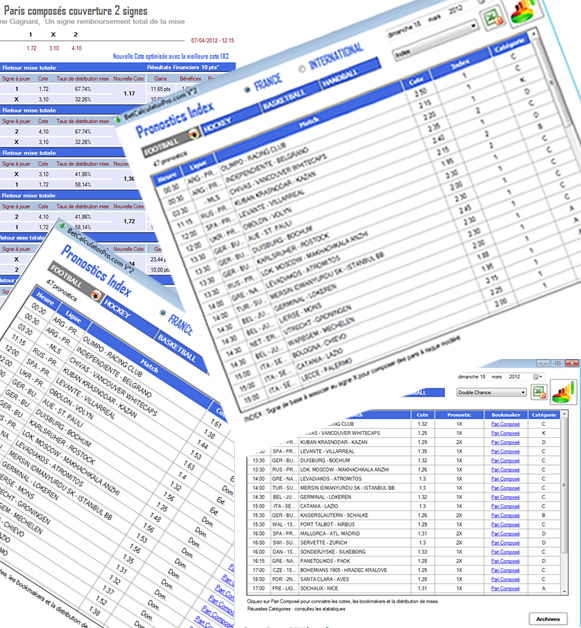Click Résultats Financiers 10 pts header
Screen dimensions: 581x628
(x=183, y=67)
